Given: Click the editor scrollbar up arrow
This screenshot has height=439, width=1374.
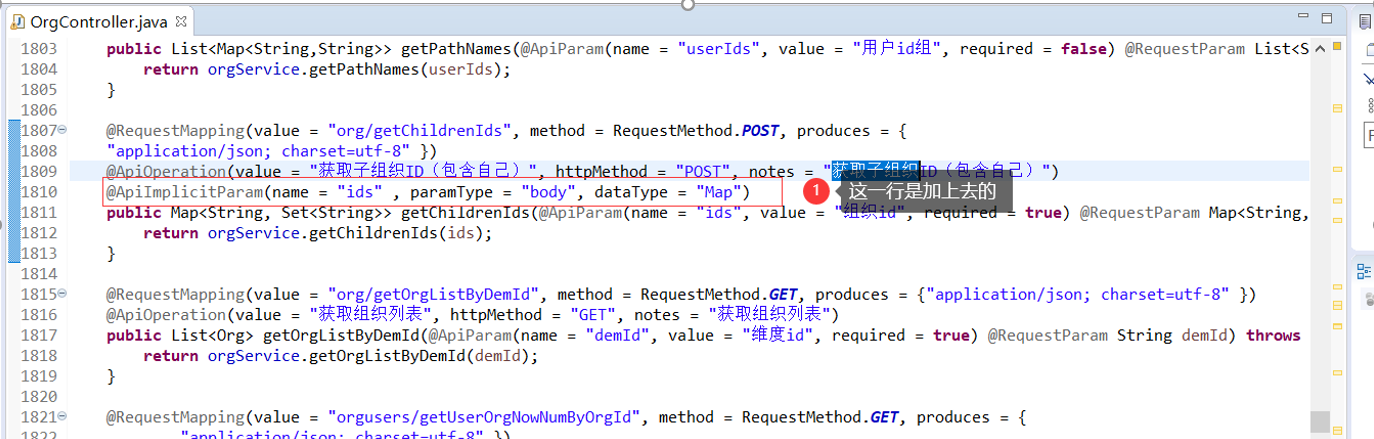Looking at the screenshot, I should [x=1320, y=49].
